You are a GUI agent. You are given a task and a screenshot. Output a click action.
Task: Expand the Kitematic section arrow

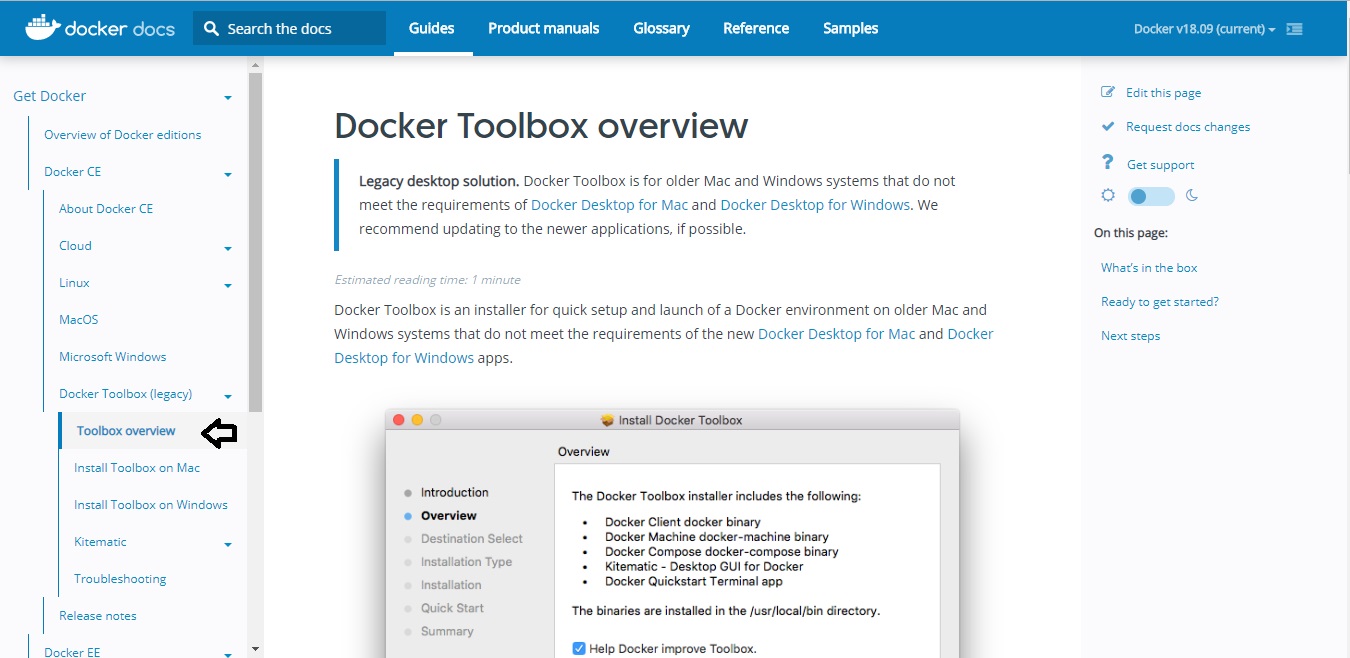click(x=228, y=544)
